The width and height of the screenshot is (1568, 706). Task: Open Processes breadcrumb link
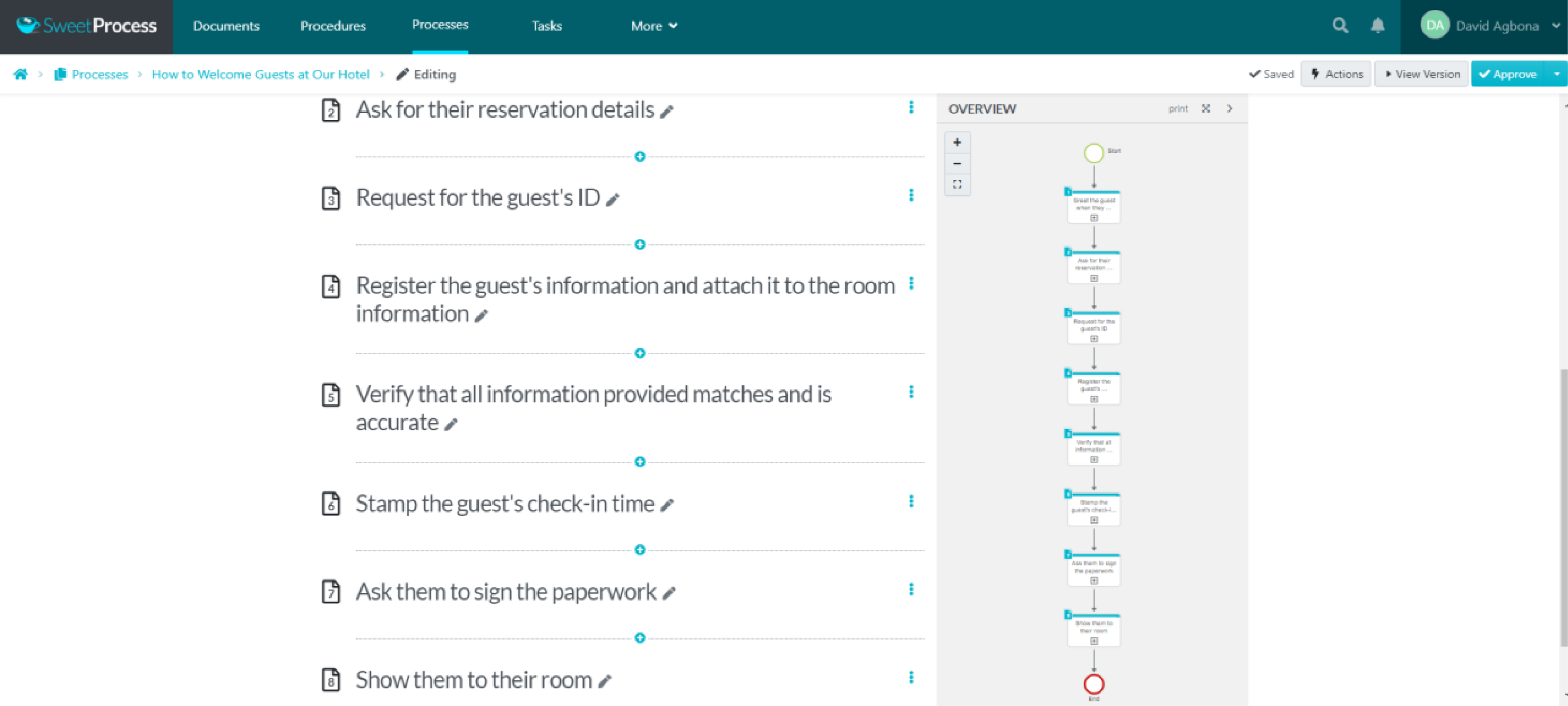[100, 74]
